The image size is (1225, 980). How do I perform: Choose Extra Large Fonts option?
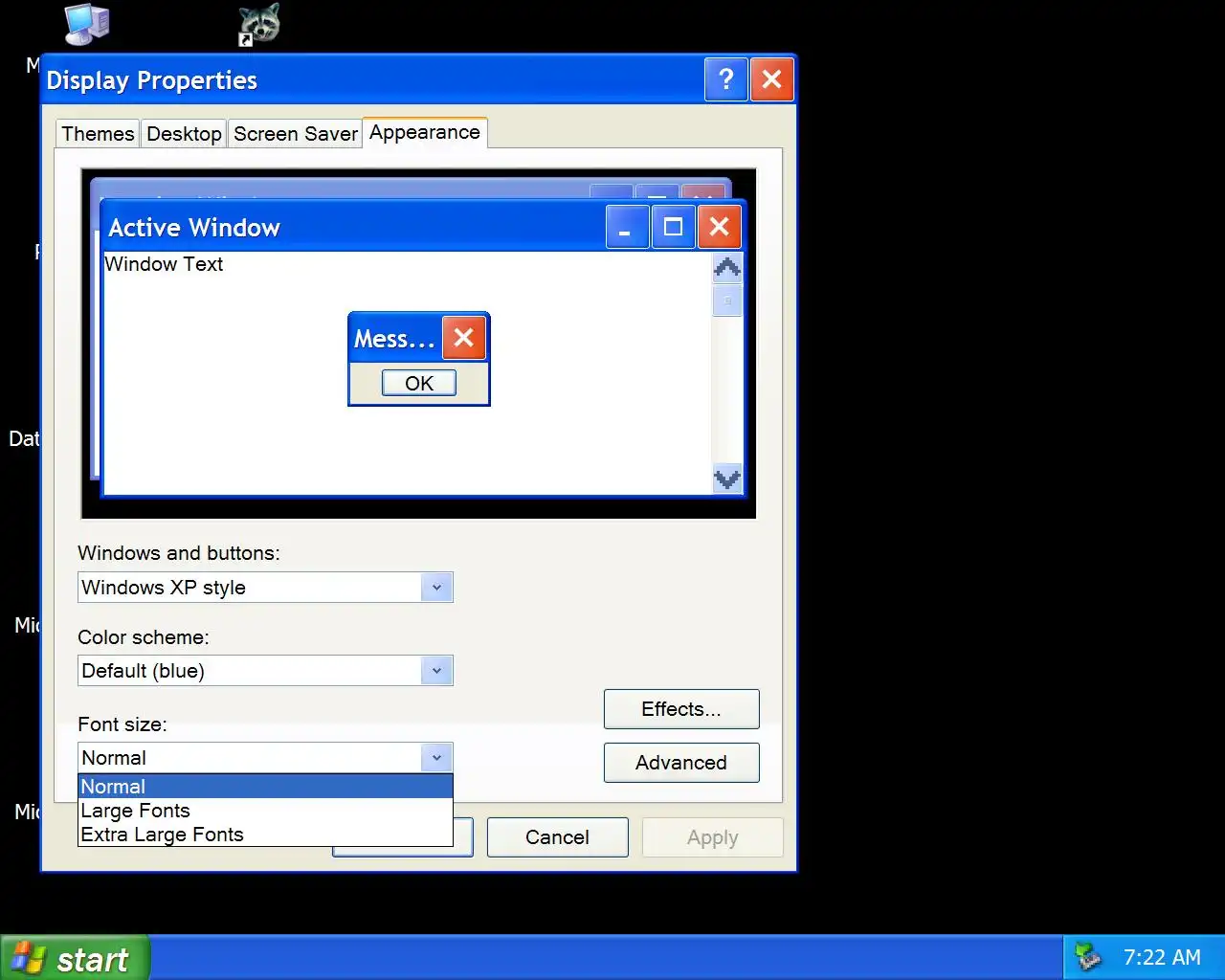265,835
